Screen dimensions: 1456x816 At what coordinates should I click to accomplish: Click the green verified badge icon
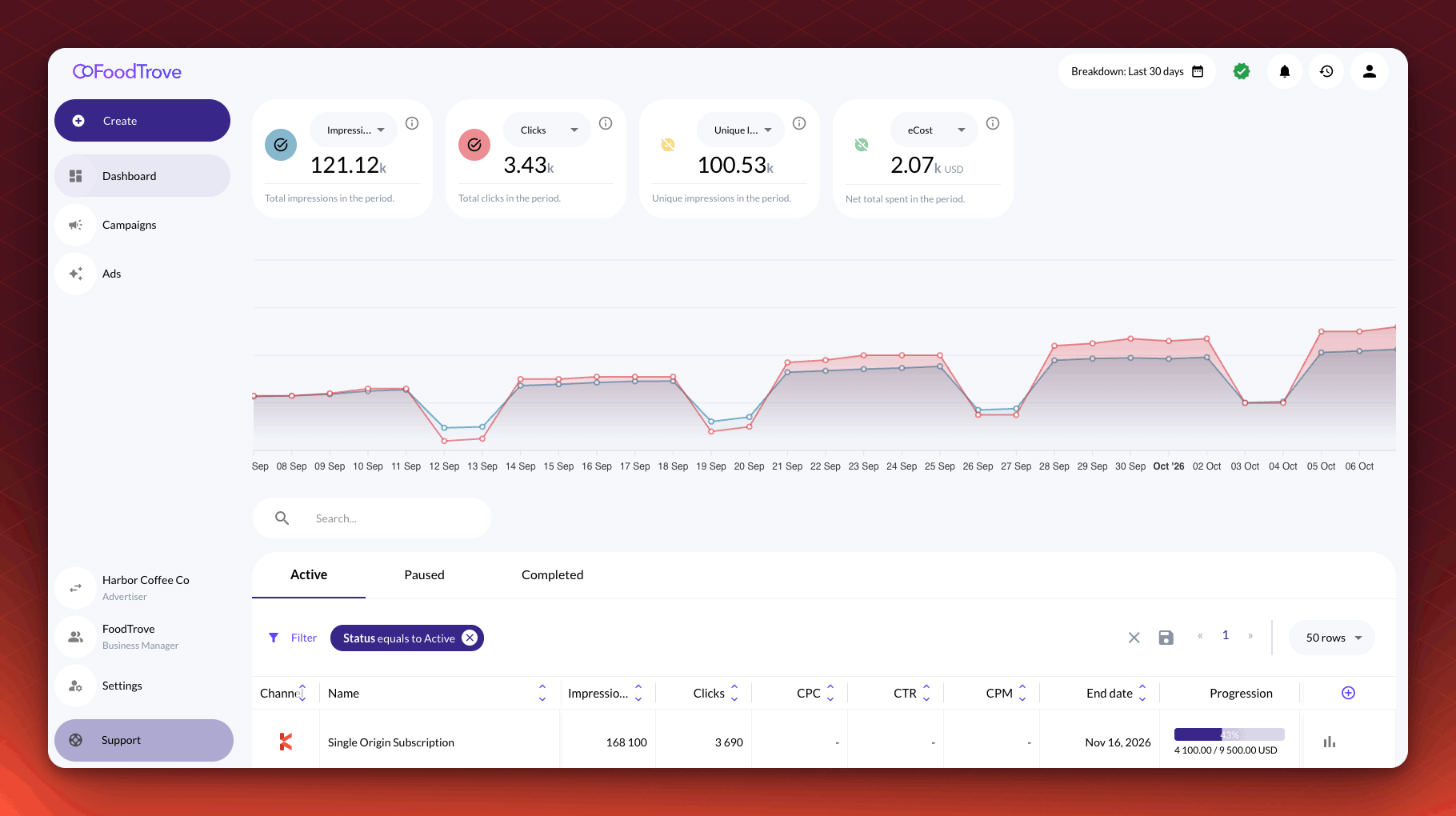pyautogui.click(x=1242, y=72)
